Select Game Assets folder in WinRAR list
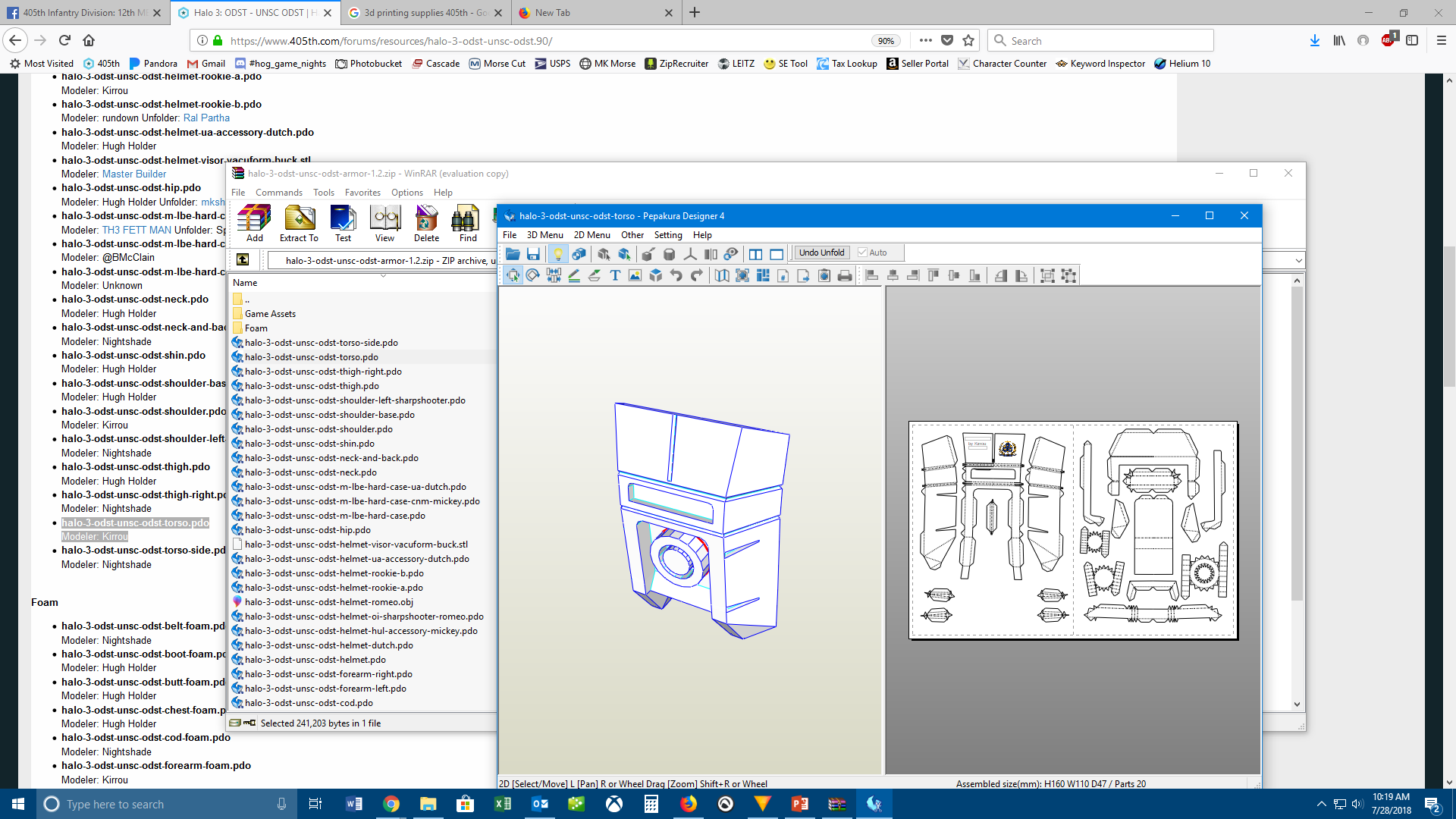This screenshot has height=819, width=1456. 270,314
